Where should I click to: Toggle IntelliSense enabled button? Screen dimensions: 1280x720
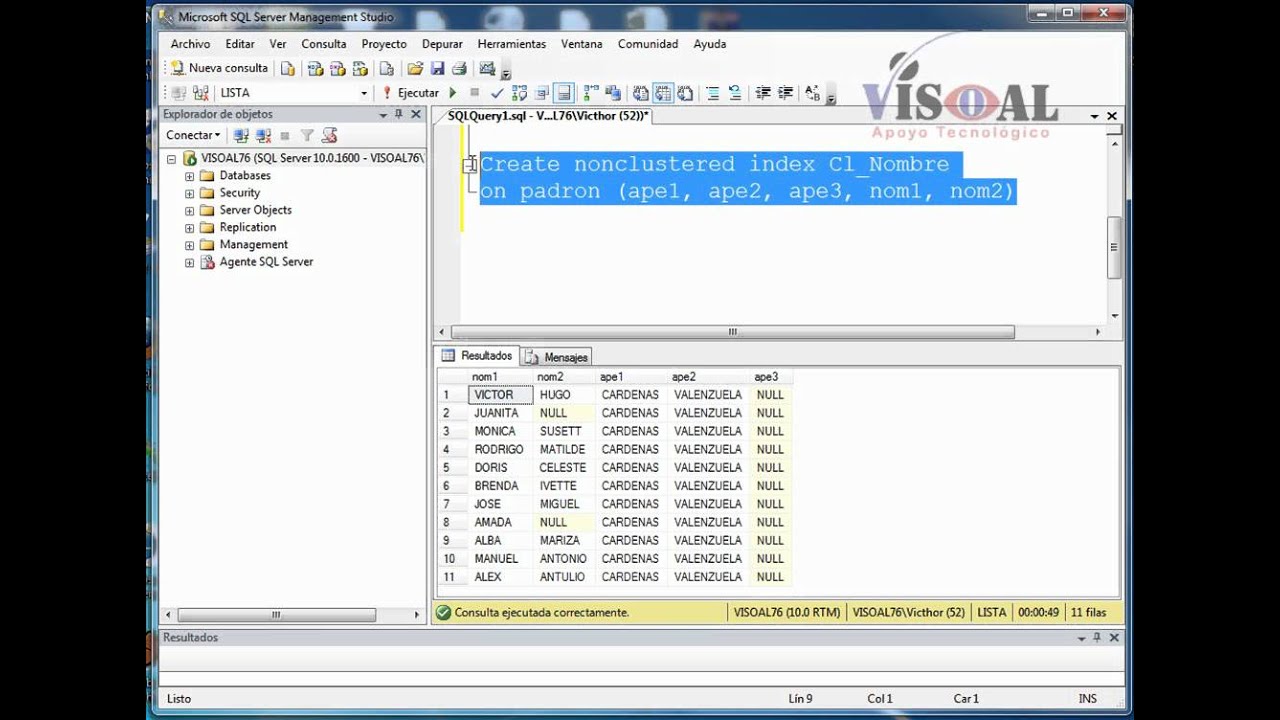pos(564,93)
